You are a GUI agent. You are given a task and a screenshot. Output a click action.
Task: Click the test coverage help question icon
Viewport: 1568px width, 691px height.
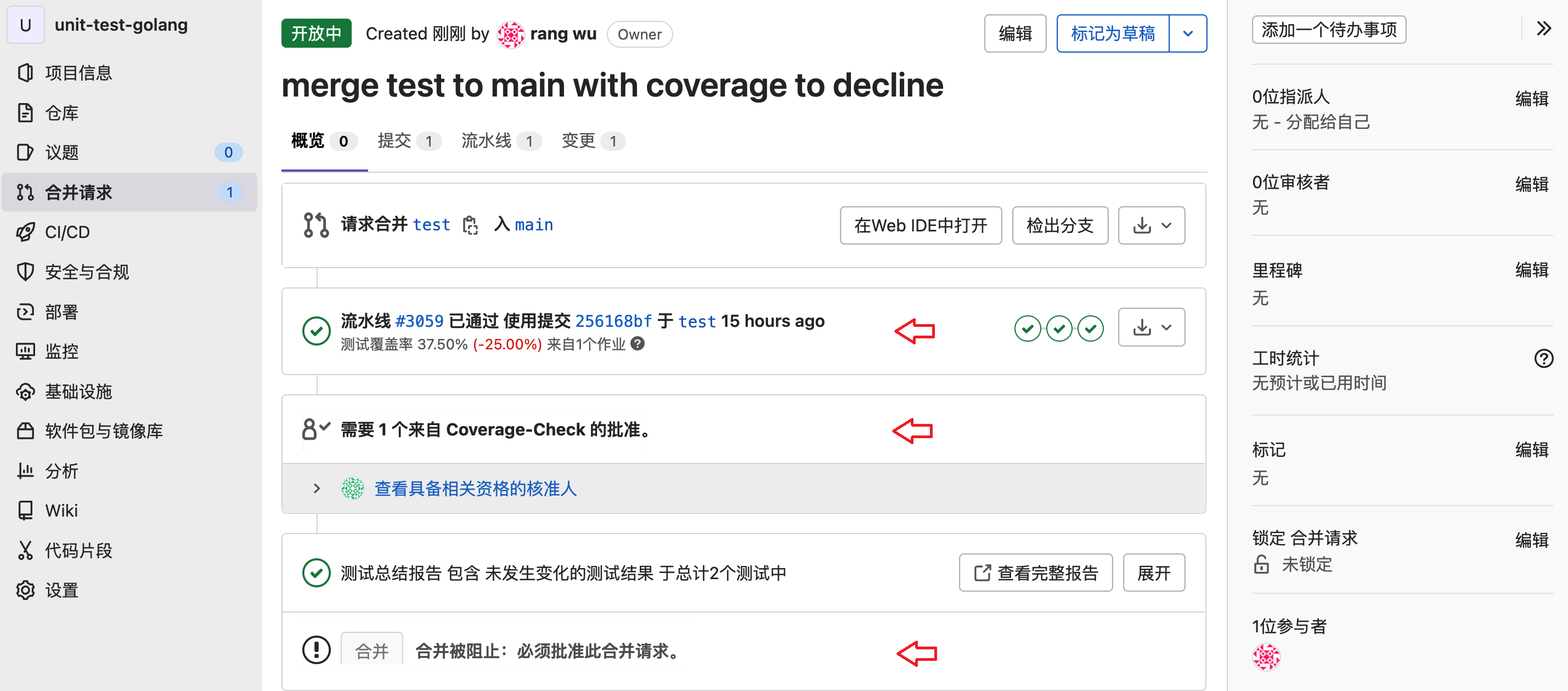pyautogui.click(x=638, y=344)
